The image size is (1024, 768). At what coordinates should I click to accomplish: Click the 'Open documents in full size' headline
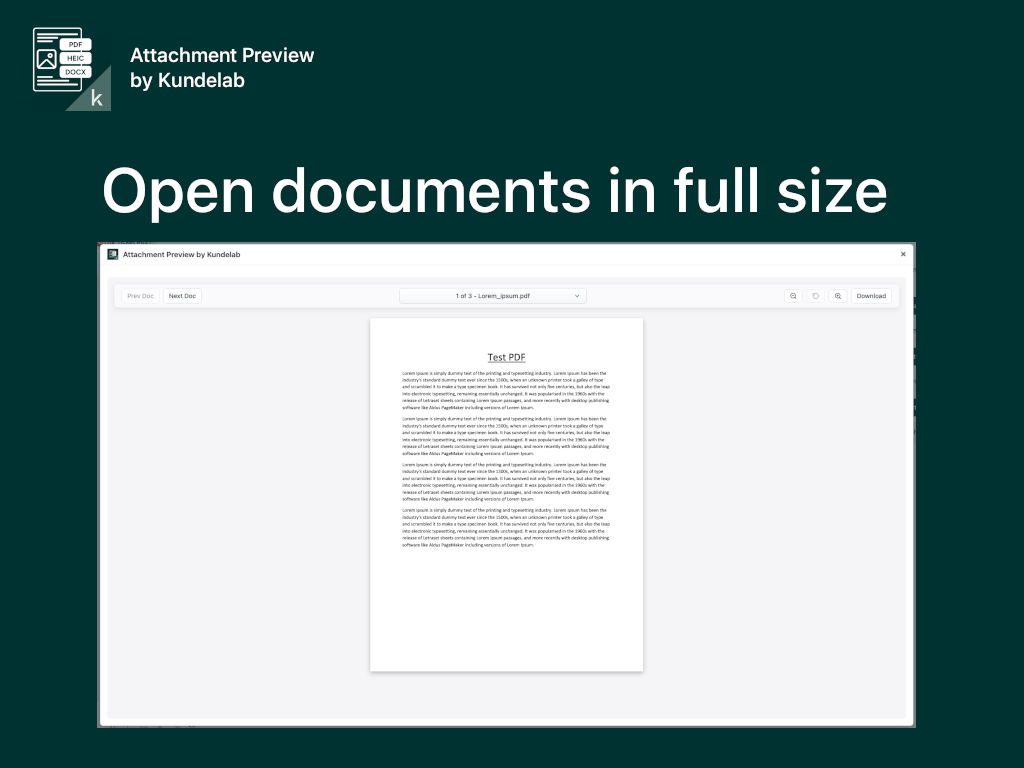pyautogui.click(x=494, y=191)
